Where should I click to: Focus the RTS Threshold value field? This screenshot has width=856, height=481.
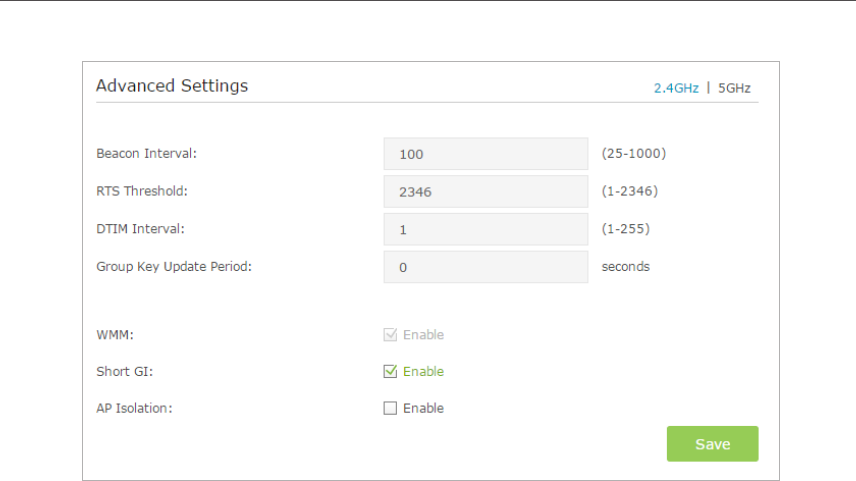coord(485,191)
